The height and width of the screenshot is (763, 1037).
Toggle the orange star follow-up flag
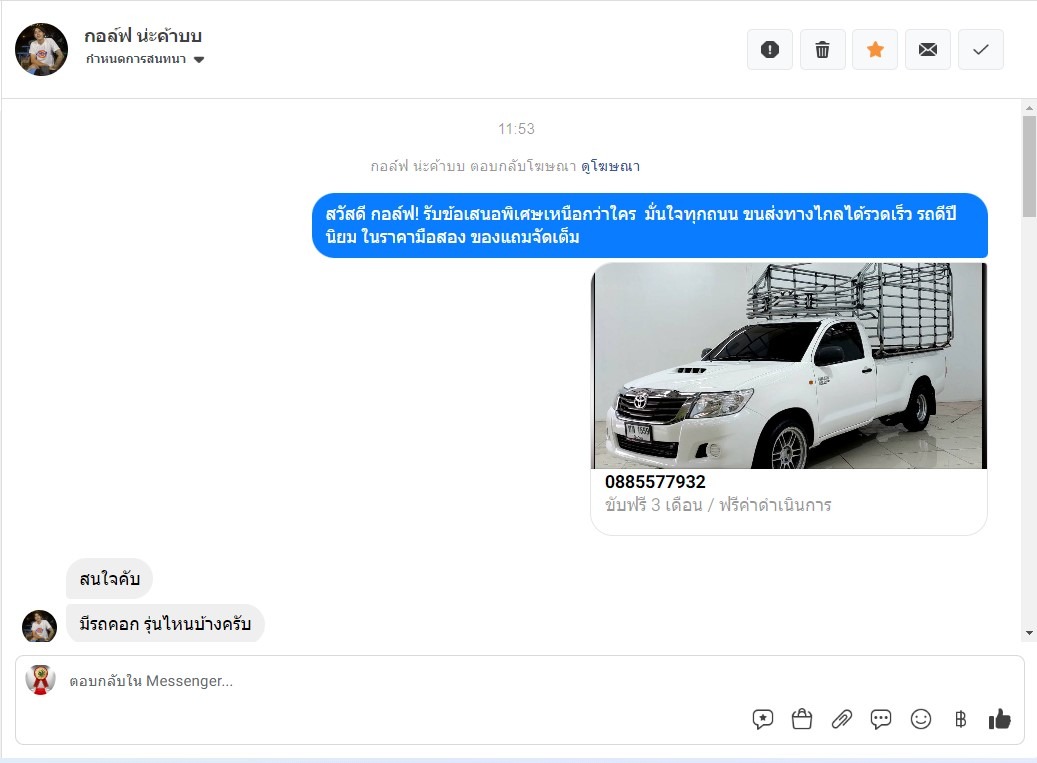[x=875, y=50]
